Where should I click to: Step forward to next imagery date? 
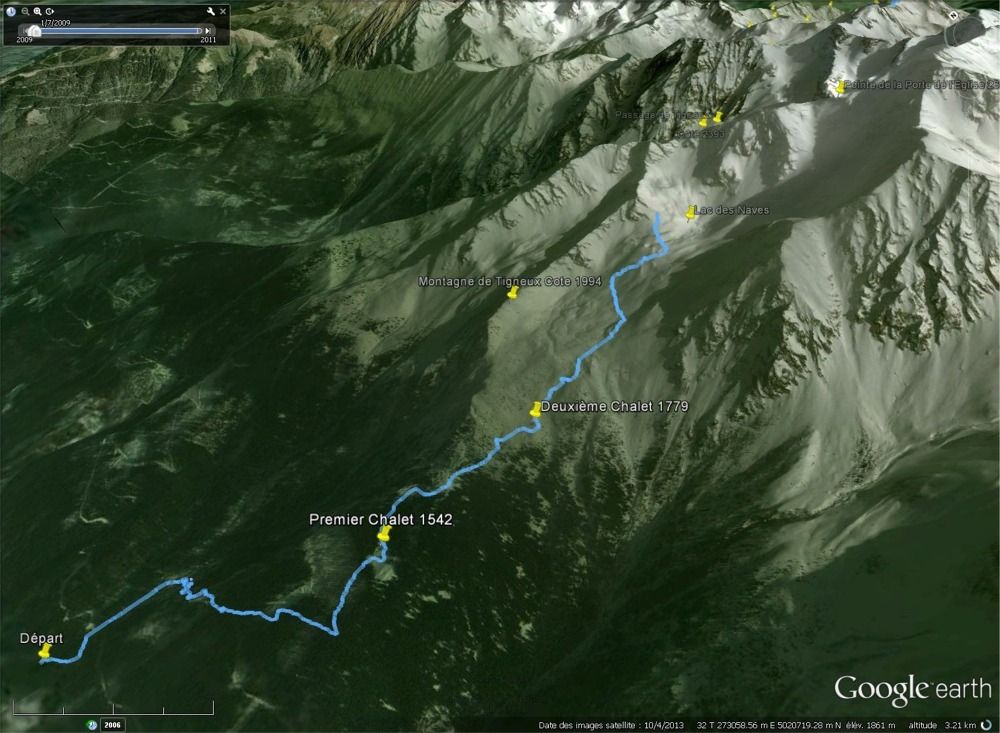(207, 31)
